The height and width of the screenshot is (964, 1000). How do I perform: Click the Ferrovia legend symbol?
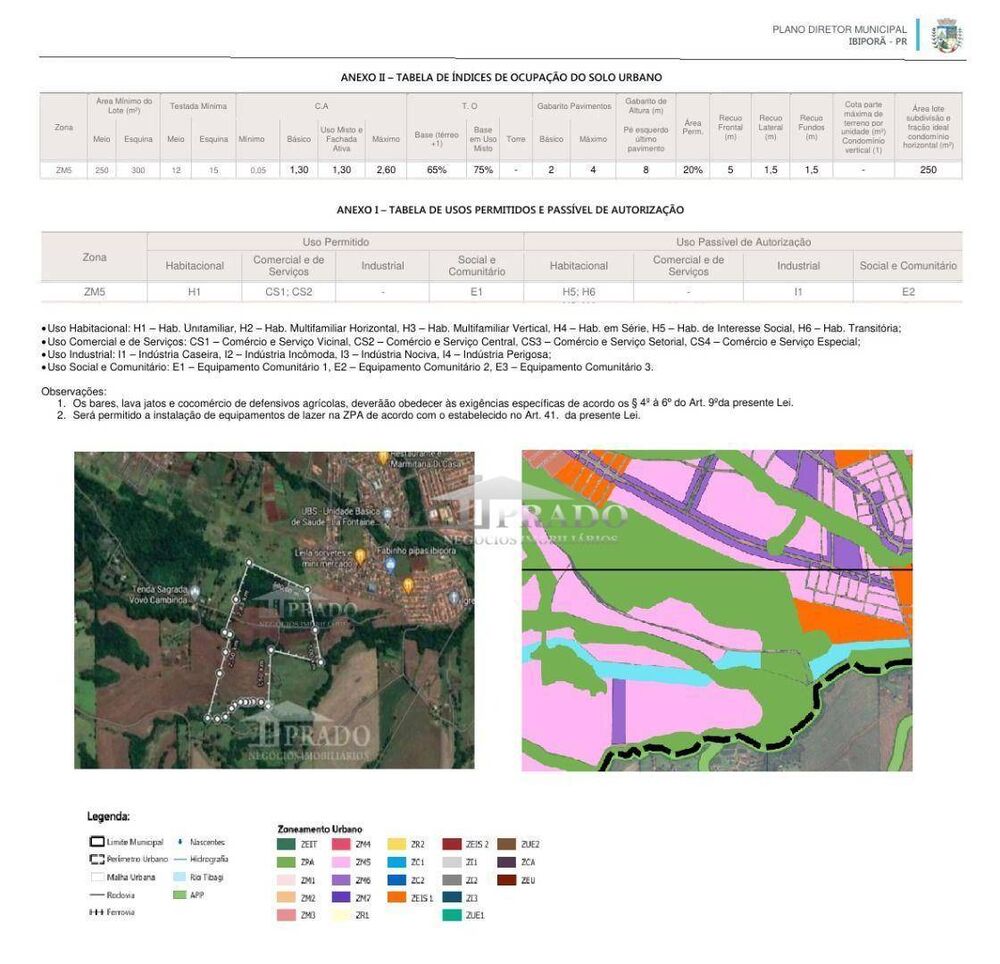[97, 912]
